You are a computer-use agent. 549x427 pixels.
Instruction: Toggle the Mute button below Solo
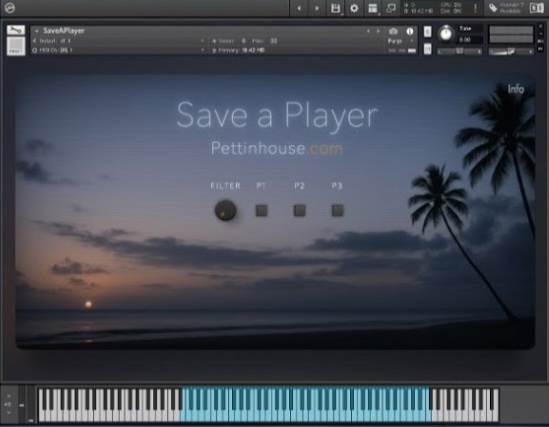(428, 49)
